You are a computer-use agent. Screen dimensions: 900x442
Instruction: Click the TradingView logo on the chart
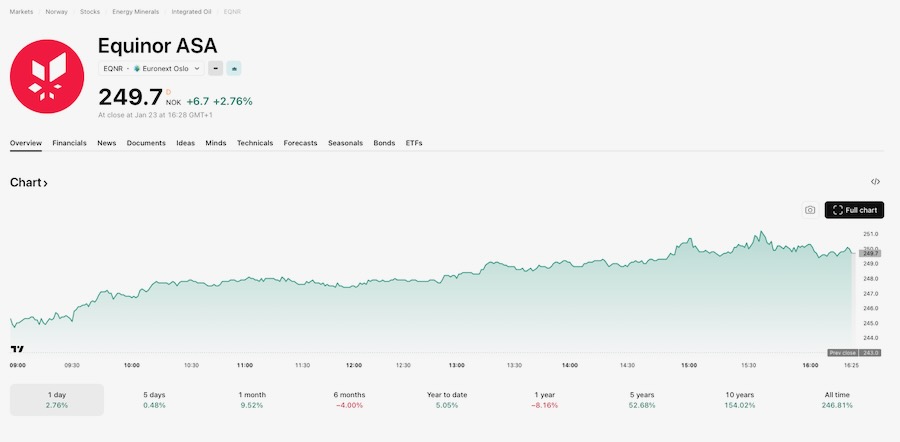click(x=17, y=349)
